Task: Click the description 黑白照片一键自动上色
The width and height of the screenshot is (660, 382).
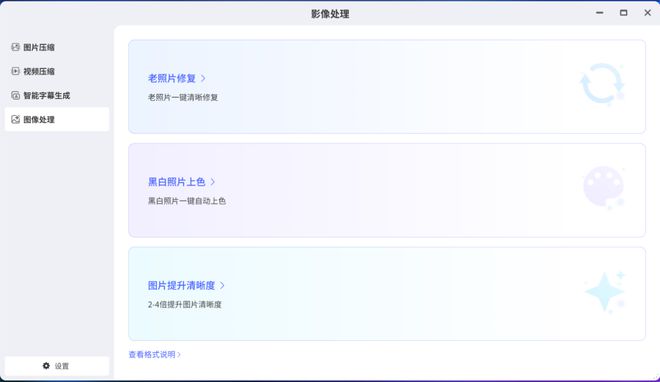Action: click(x=186, y=201)
